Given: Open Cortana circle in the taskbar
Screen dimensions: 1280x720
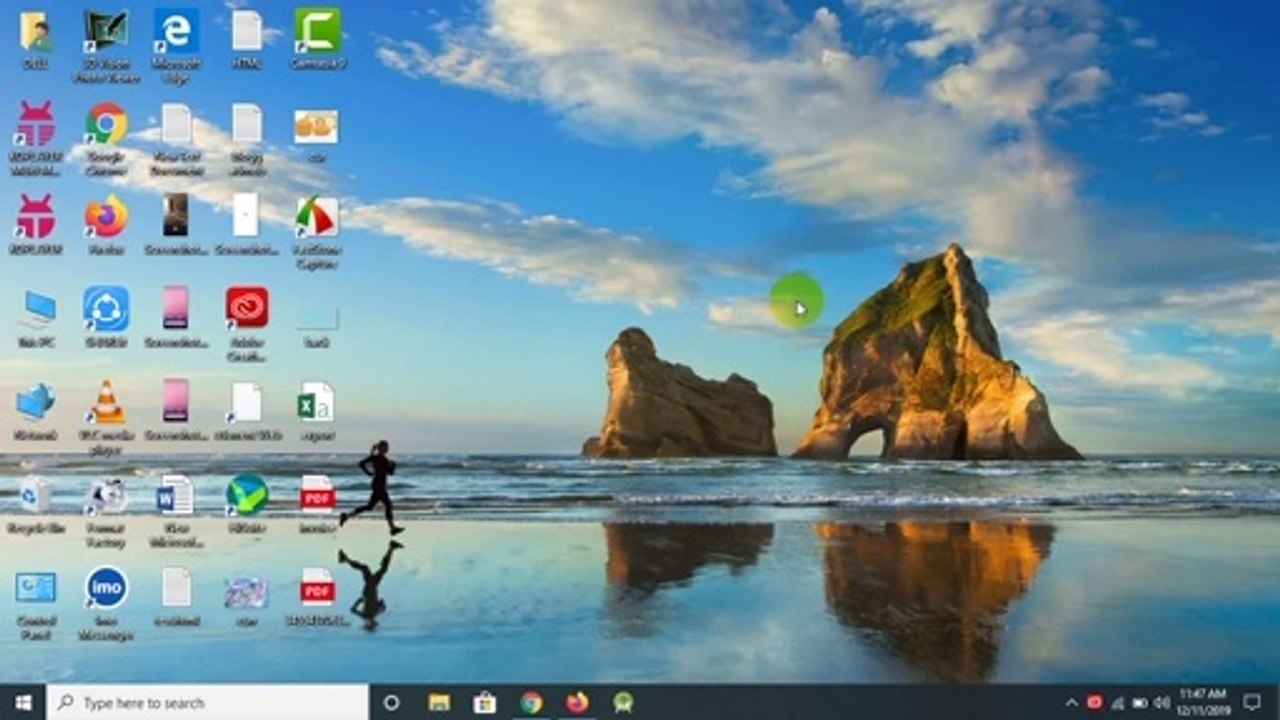Looking at the screenshot, I should tap(391, 703).
